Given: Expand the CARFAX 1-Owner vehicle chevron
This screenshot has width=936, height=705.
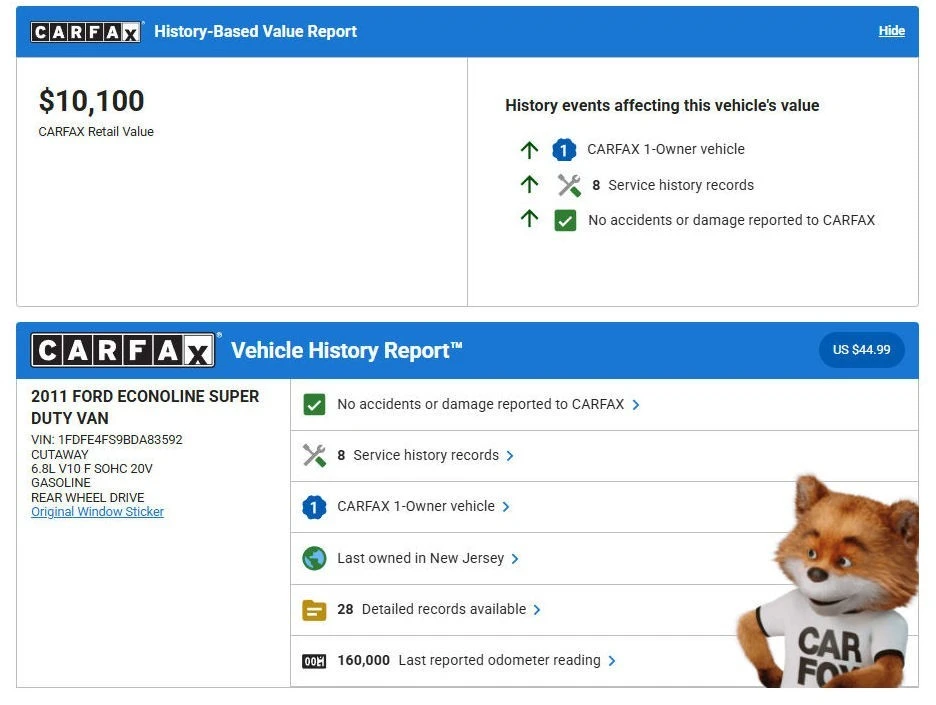Looking at the screenshot, I should point(506,507).
